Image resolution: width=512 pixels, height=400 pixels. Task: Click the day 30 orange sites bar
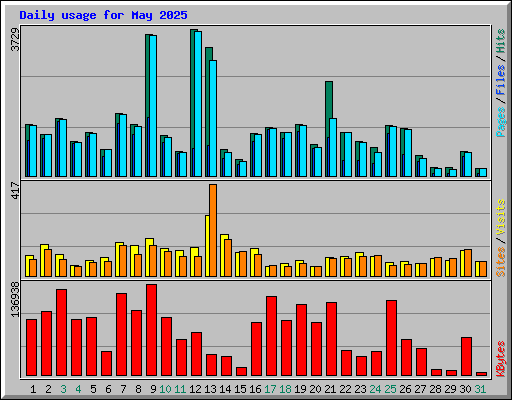pos(468,263)
